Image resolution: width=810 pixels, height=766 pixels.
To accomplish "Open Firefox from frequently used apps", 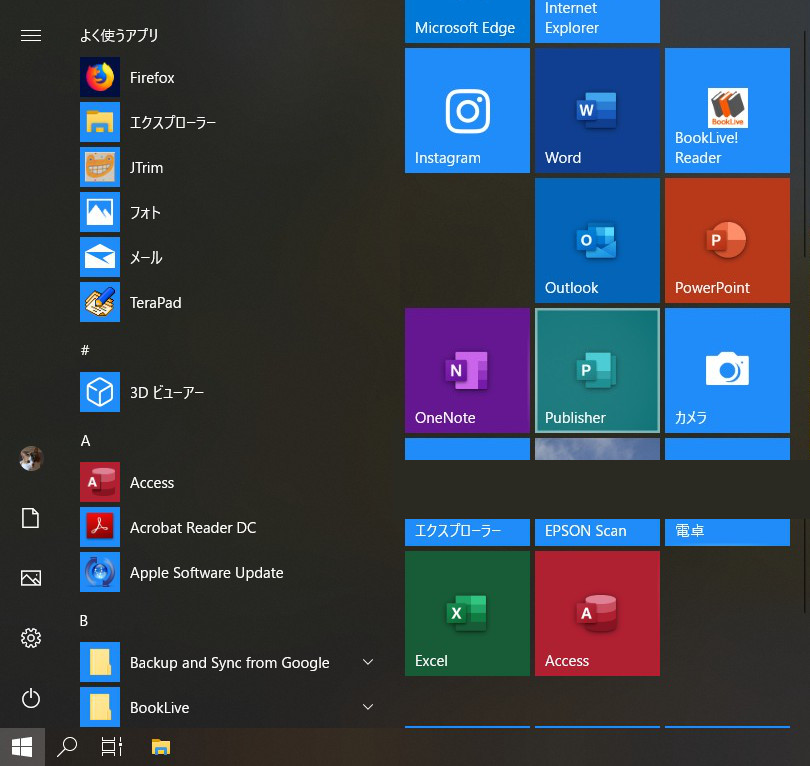I will (229, 77).
